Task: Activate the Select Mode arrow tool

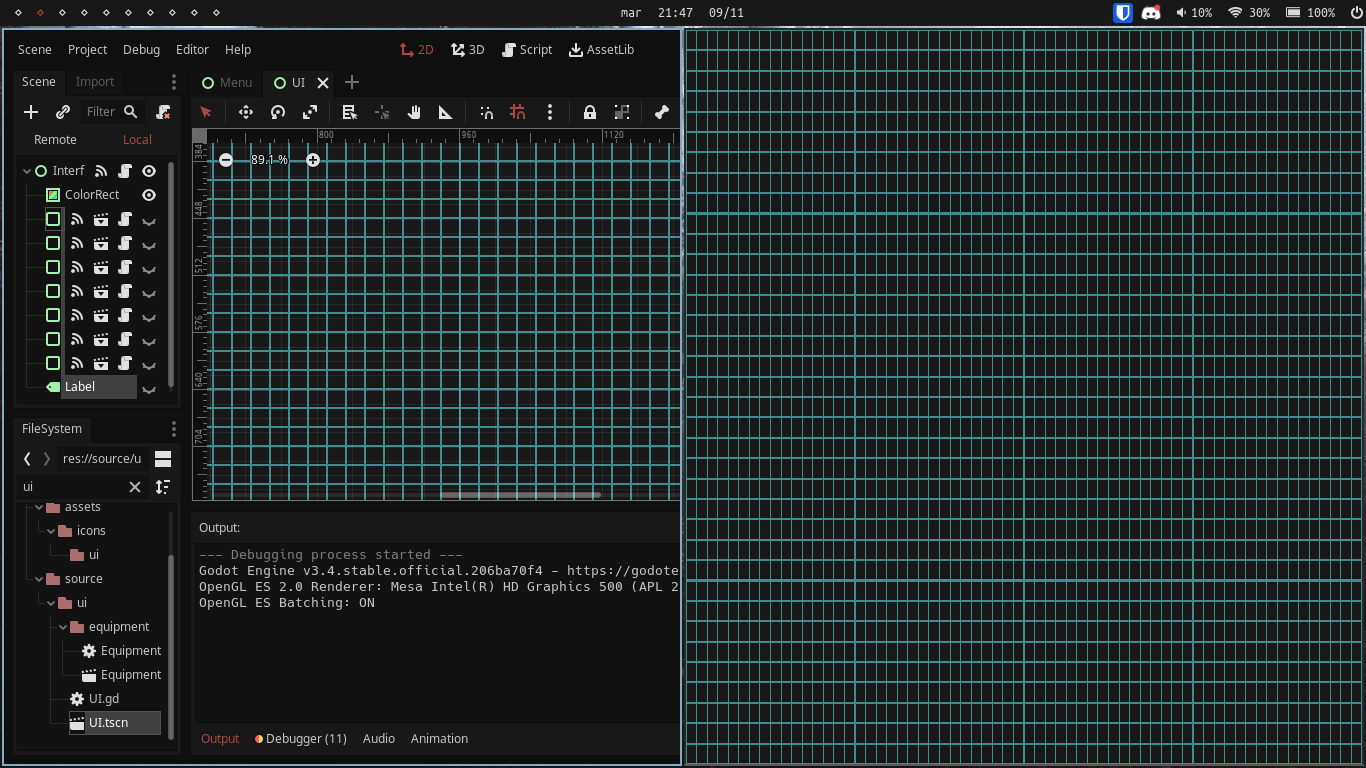Action: tap(206, 112)
